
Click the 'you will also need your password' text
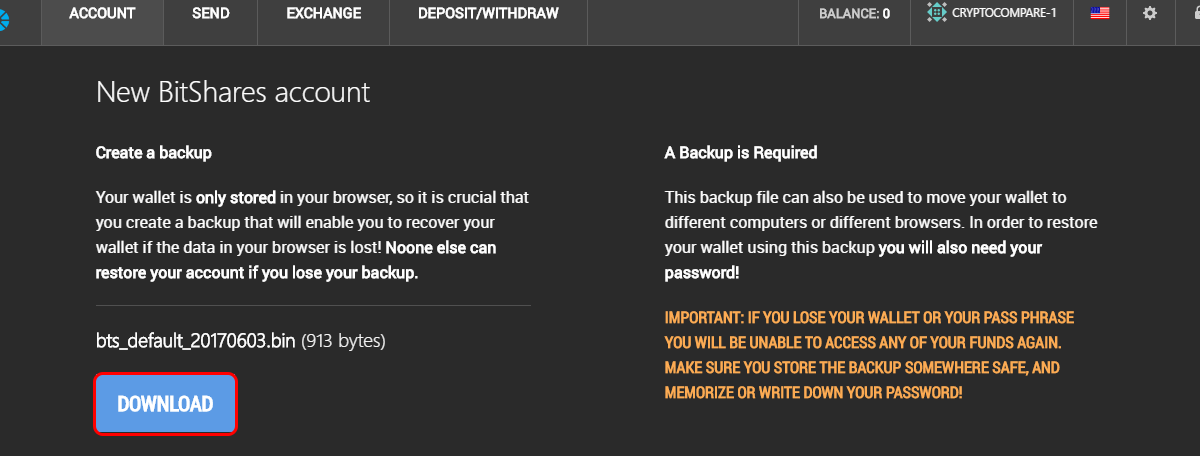tap(854, 259)
